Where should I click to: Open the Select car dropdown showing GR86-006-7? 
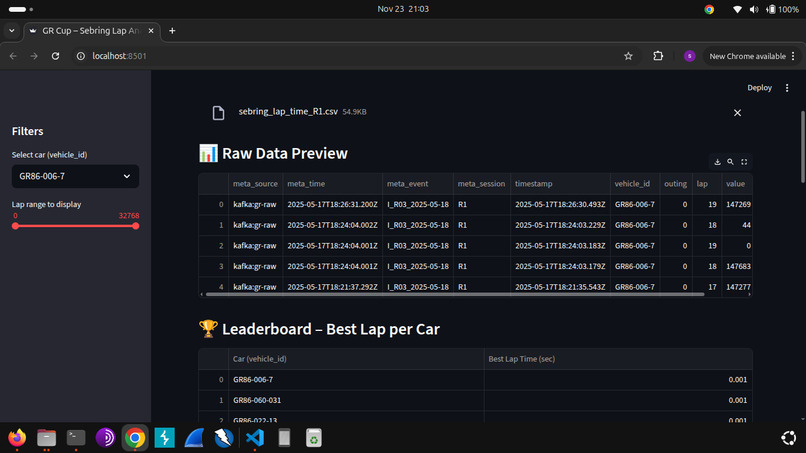(75, 176)
